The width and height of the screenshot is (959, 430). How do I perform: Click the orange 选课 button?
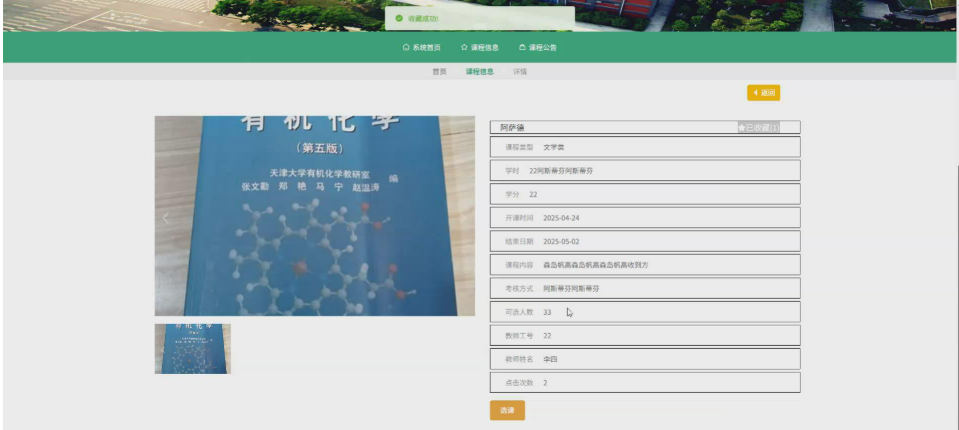click(x=507, y=410)
